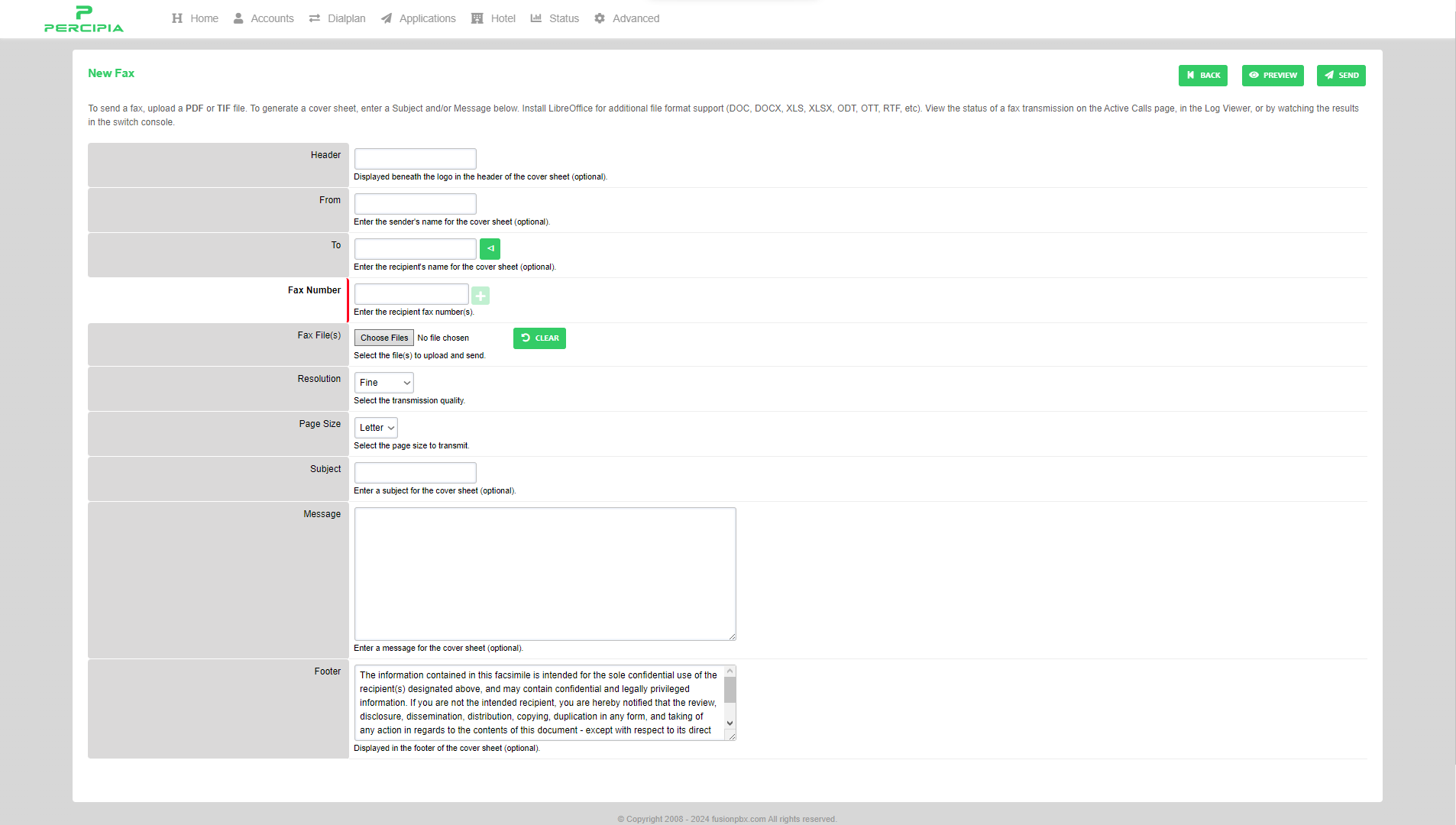
Task: Click the Accounts user icon
Action: pyautogui.click(x=238, y=18)
